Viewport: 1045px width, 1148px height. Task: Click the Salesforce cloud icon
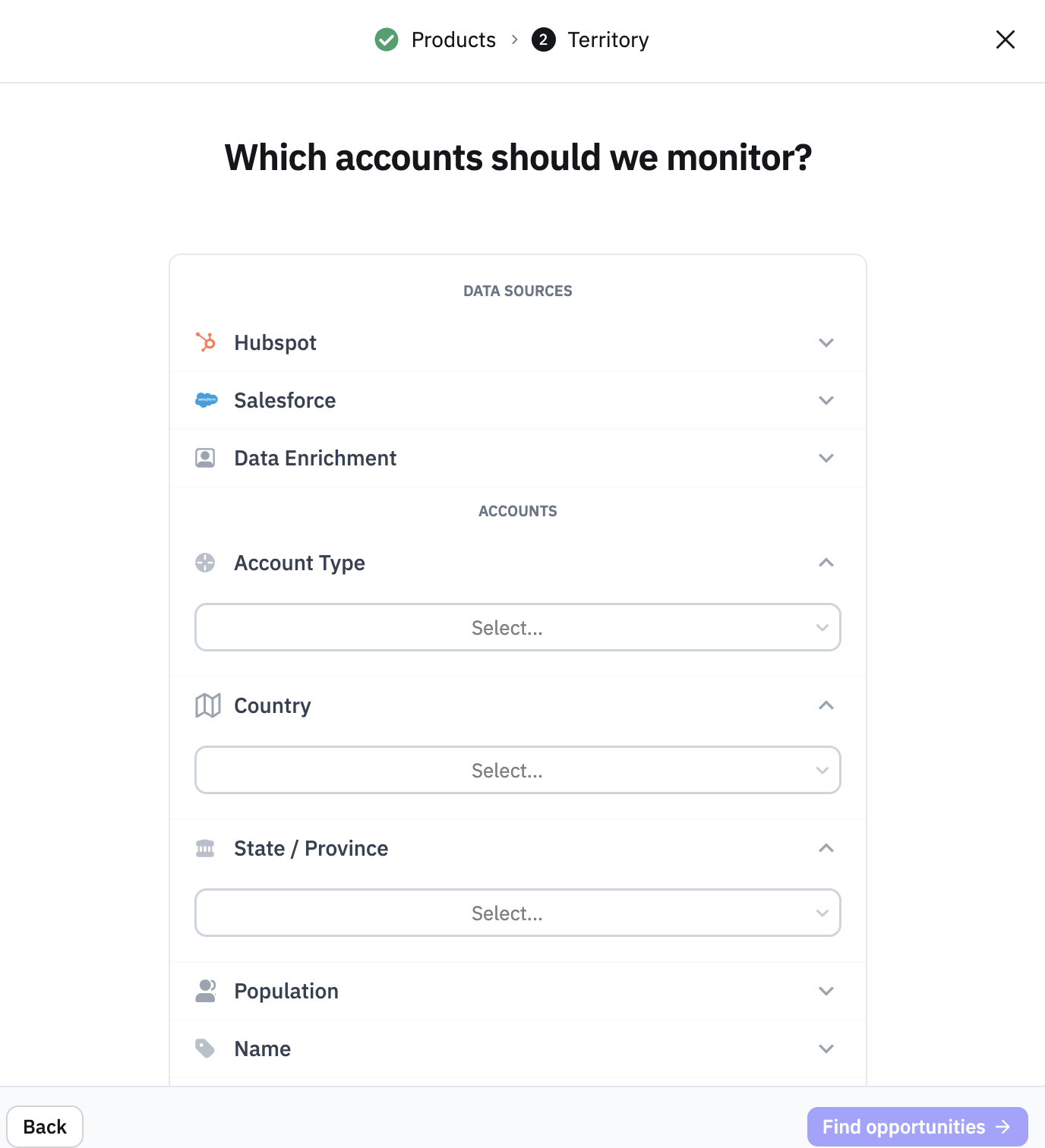click(206, 400)
